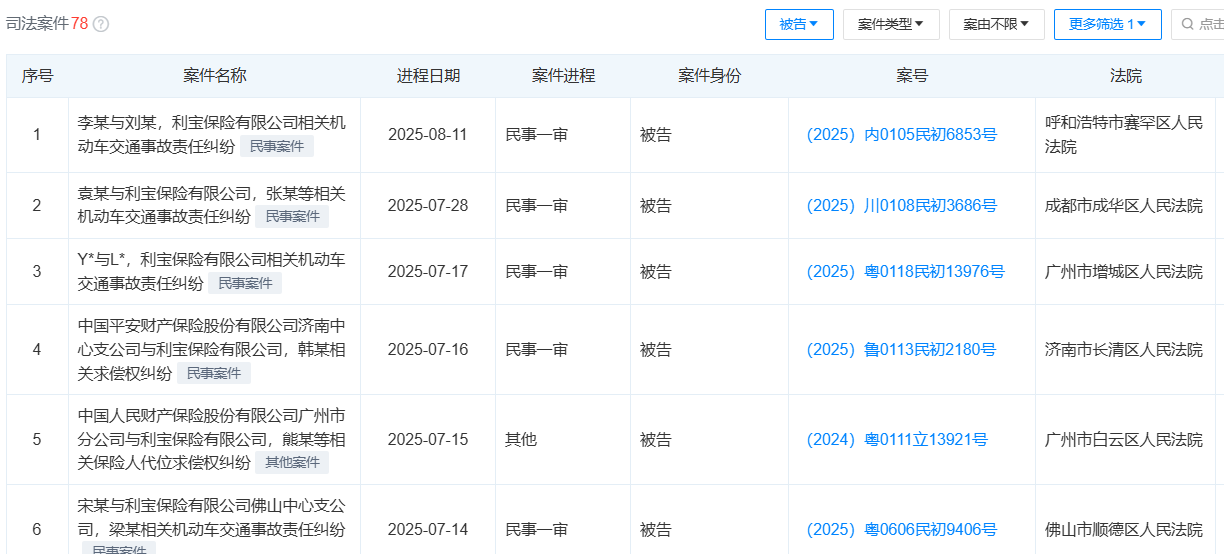1224x554 pixels.
Task: Open case number (2025) 粤0118民初13976号
Action: click(x=905, y=271)
